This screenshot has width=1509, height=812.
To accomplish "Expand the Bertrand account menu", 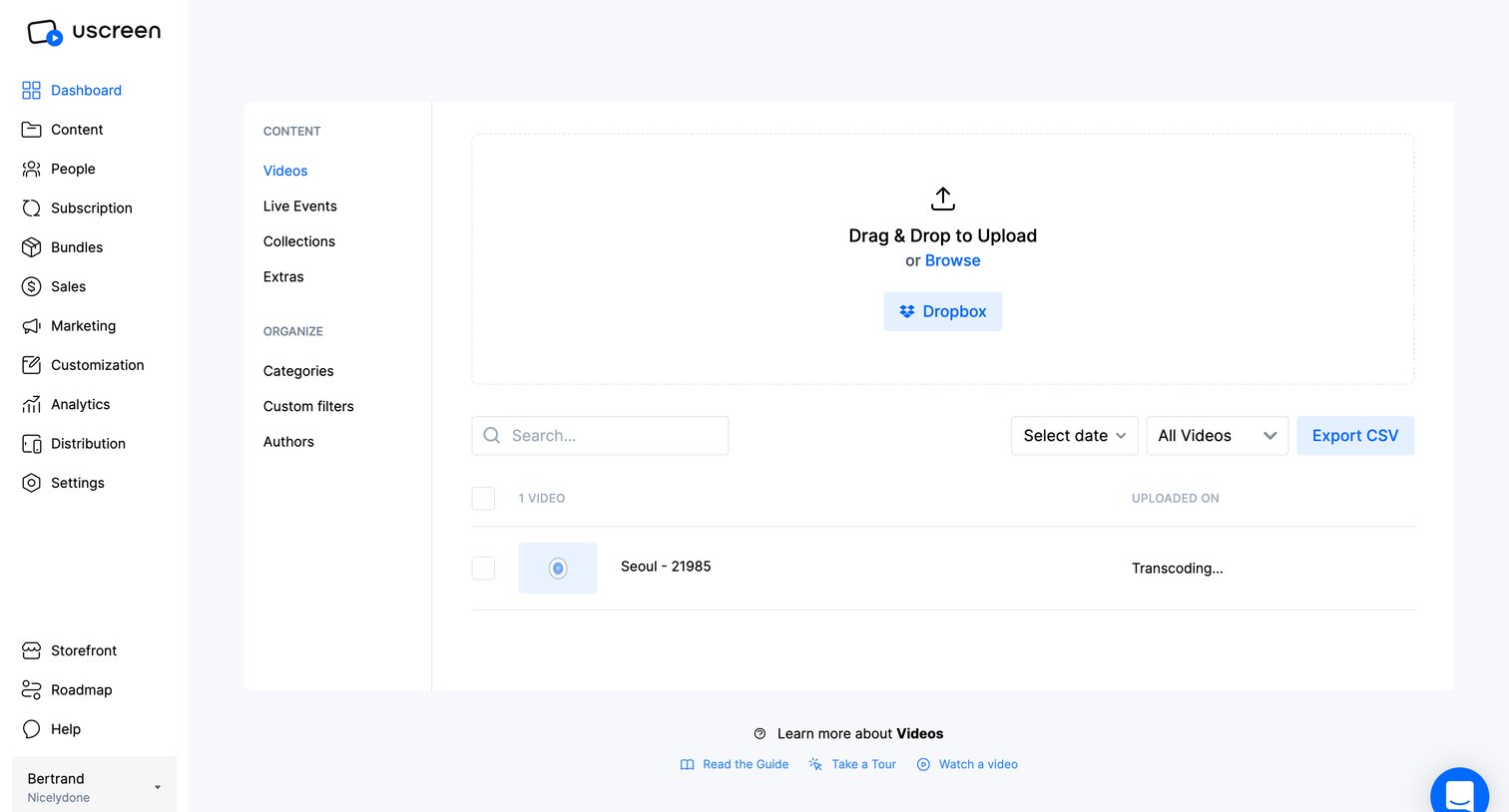I will (94, 787).
